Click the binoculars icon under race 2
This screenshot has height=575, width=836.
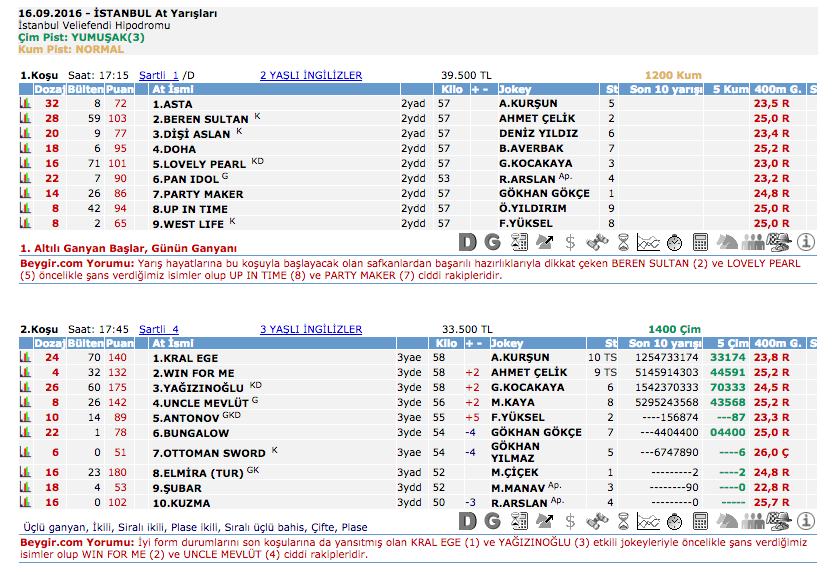tap(597, 521)
